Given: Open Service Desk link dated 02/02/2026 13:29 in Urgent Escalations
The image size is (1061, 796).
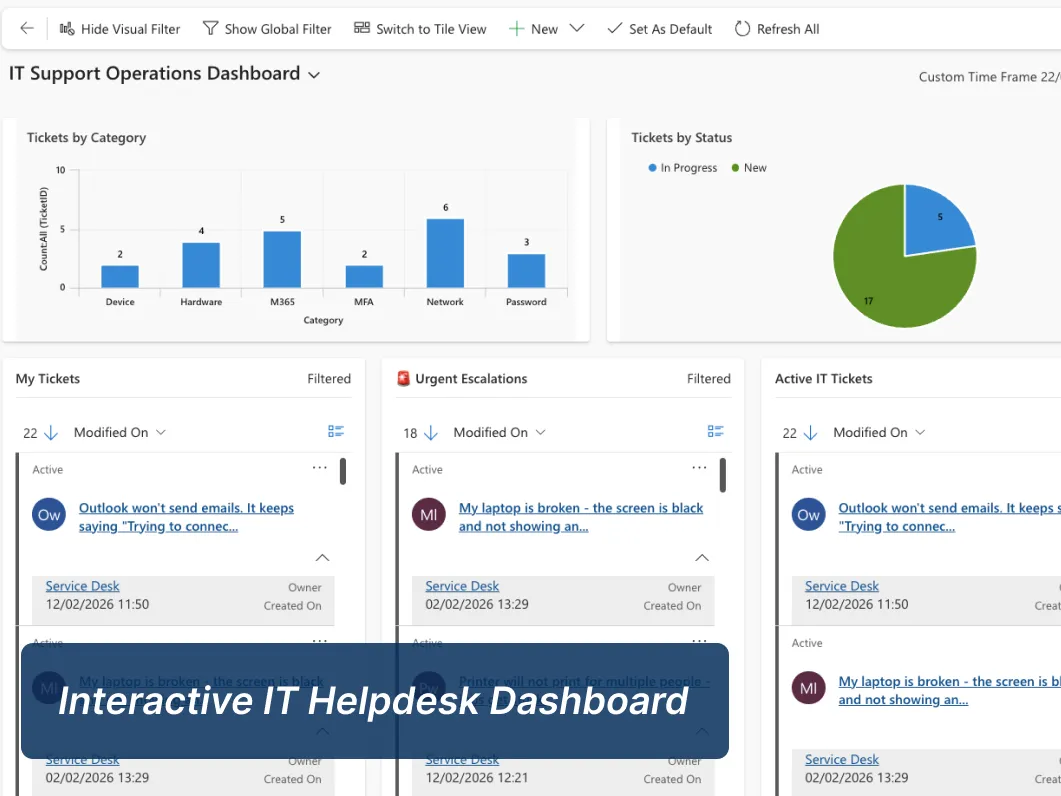Looking at the screenshot, I should (x=462, y=586).
